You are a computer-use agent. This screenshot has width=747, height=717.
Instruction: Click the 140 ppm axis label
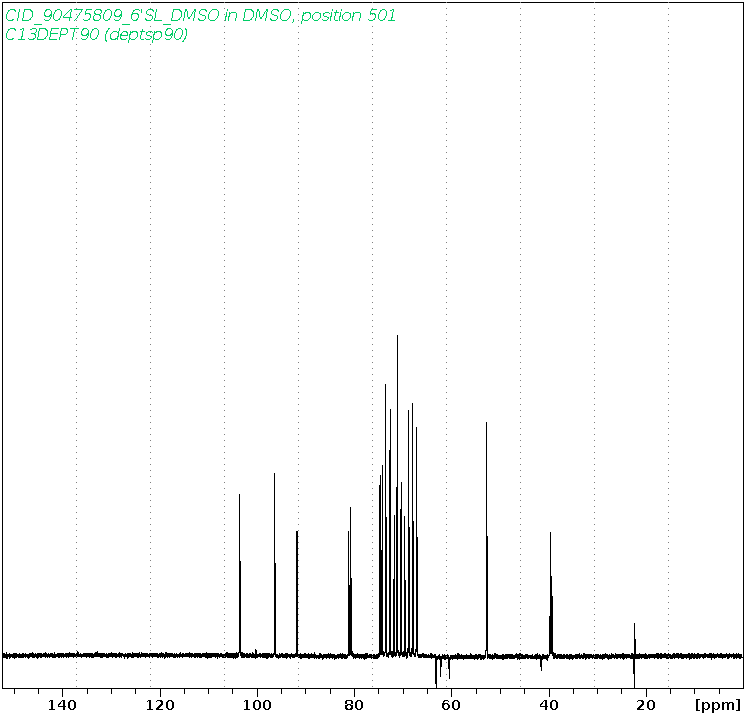pos(62,705)
